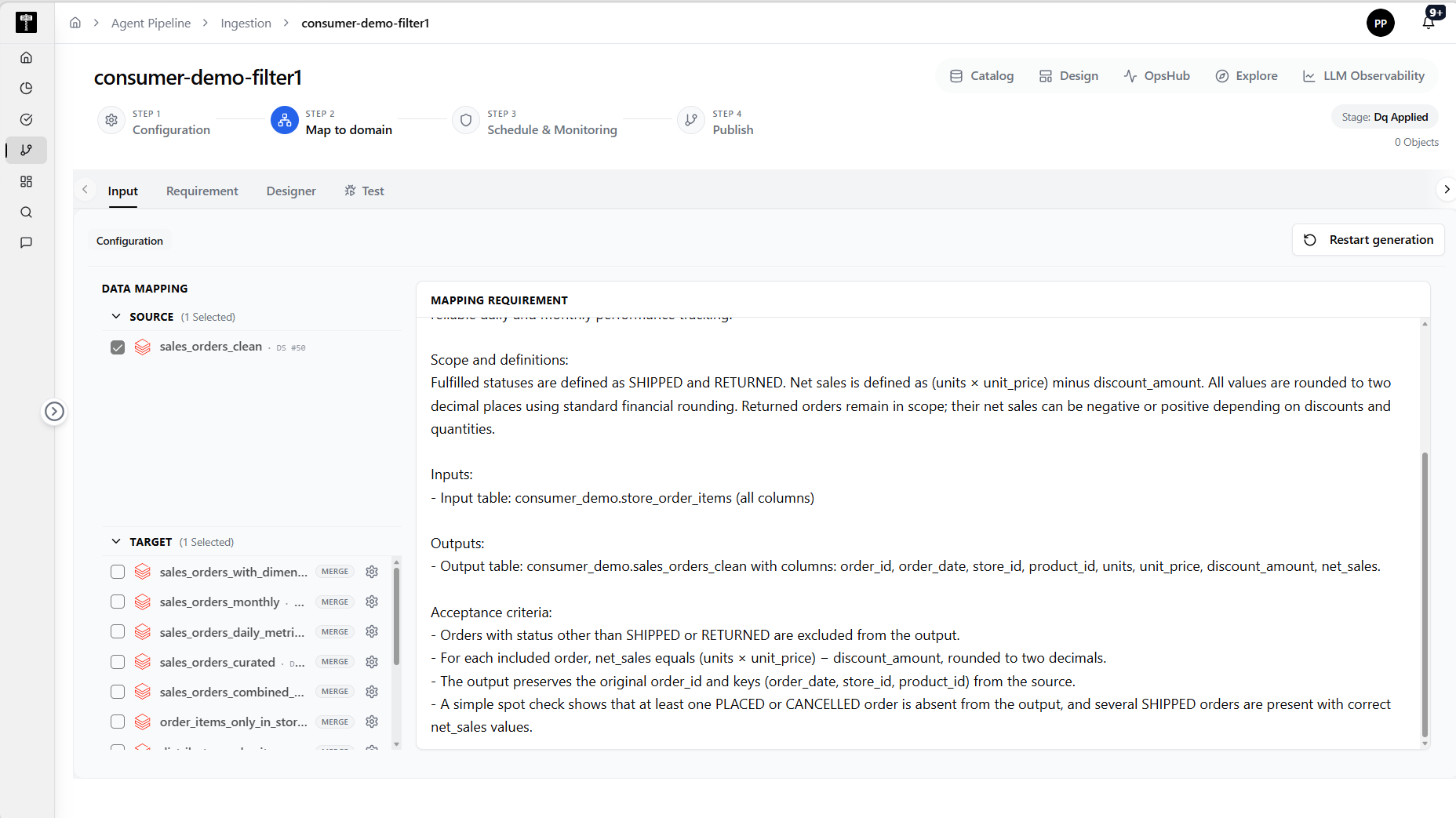Check the sales_orders_monthly target checkbox

tap(118, 602)
